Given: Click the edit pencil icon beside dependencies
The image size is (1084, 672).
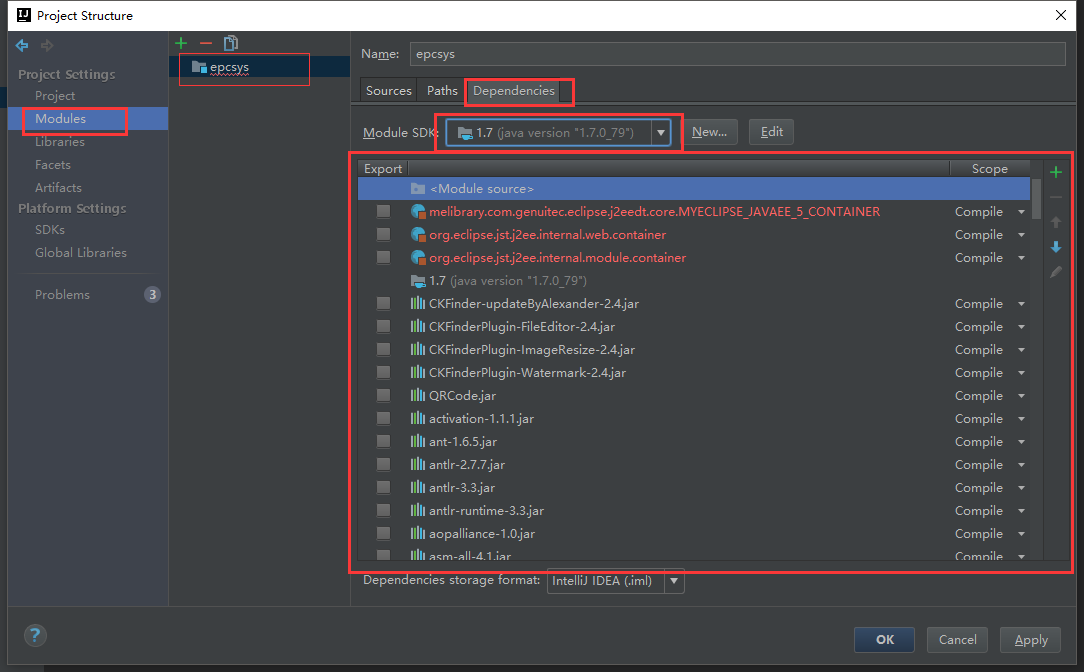Looking at the screenshot, I should [x=1056, y=272].
